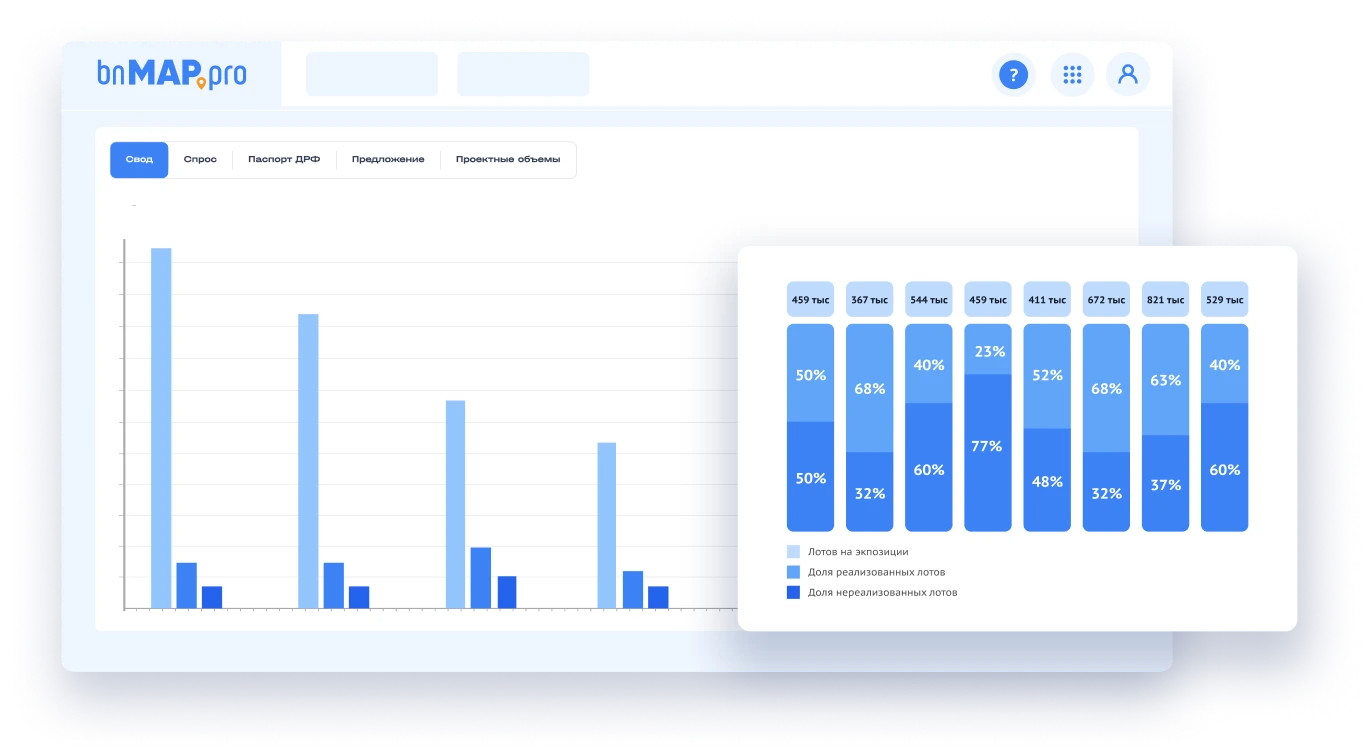
Task: Click the Лотов на экспозиции legend swatch
Action: click(793, 552)
